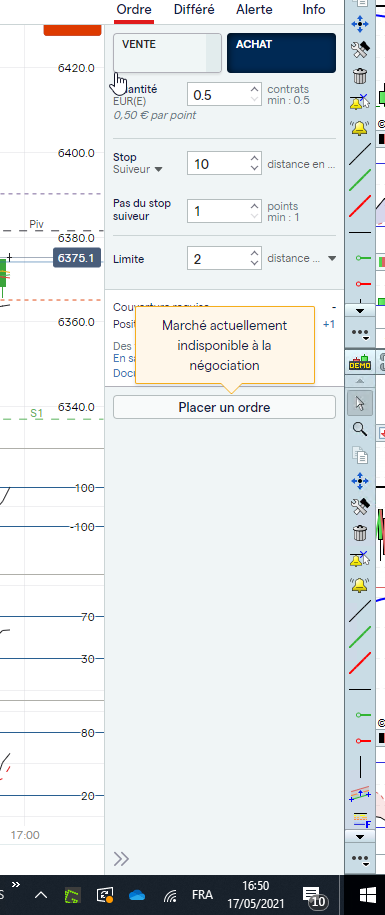Open wrench-and-hammer settings above the DEMO badge
This screenshot has height=915, width=385.
360,50
